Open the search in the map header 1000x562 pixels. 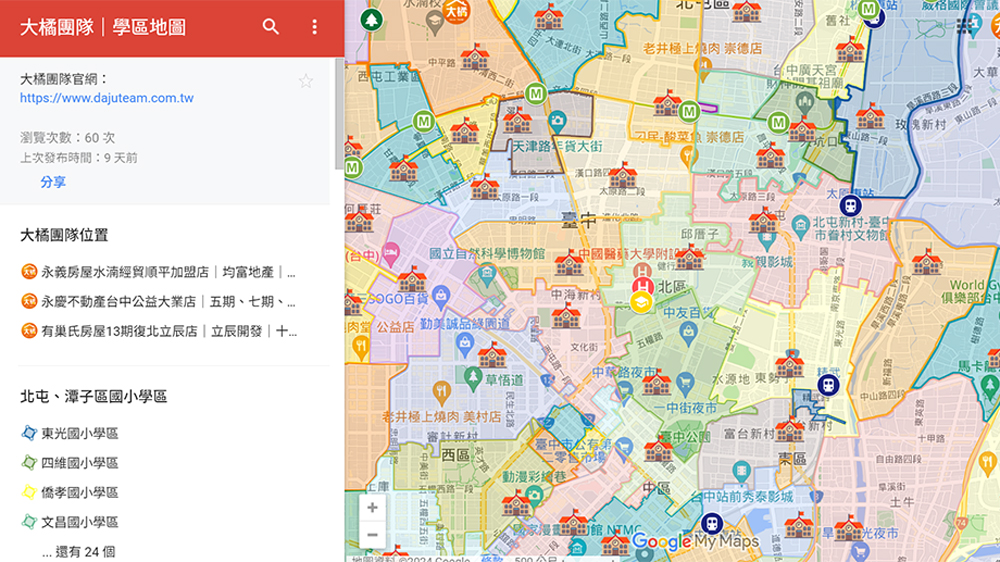271,27
